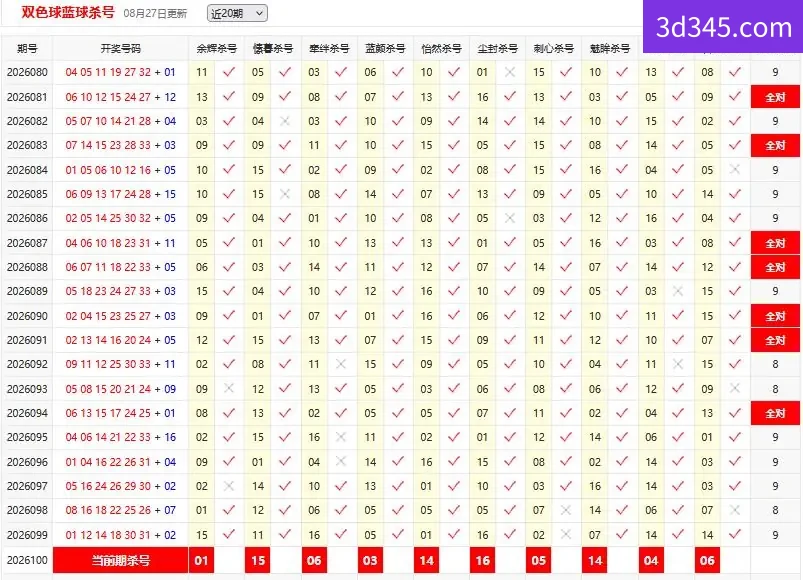Click the gray X for 牵绊杀号 in row 2026092
The image size is (803, 580).
pyautogui.click(x=341, y=364)
